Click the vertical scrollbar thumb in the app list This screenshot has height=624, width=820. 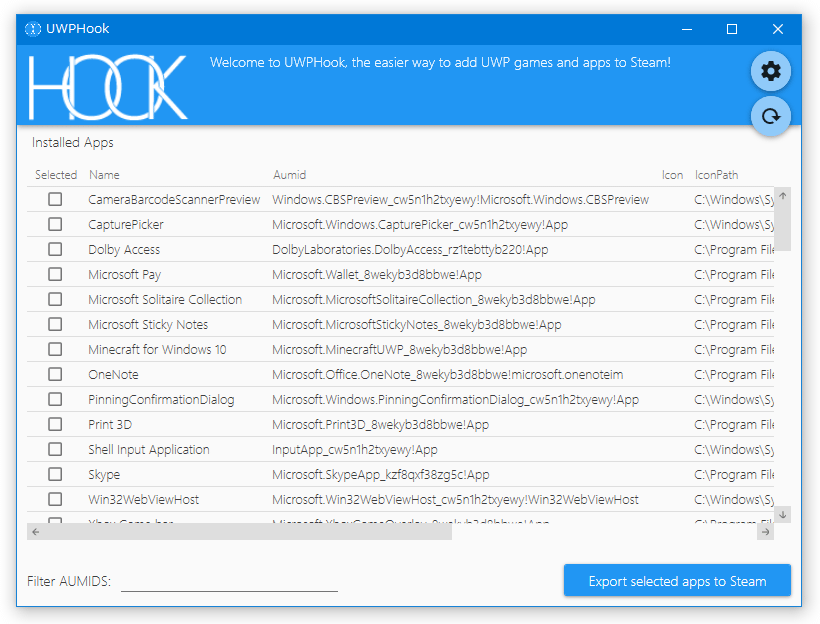tap(782, 226)
